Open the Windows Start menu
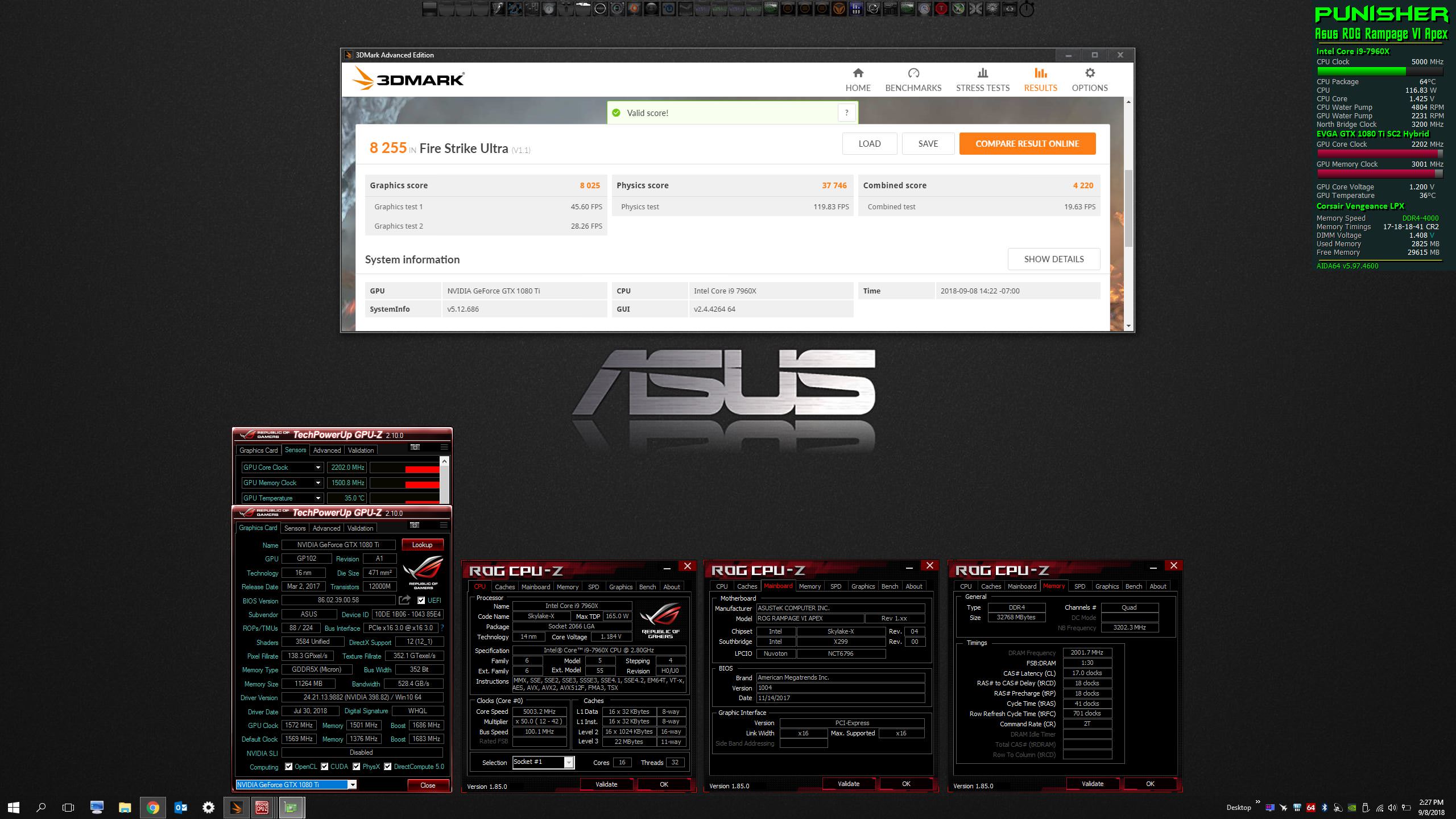 click(x=14, y=808)
